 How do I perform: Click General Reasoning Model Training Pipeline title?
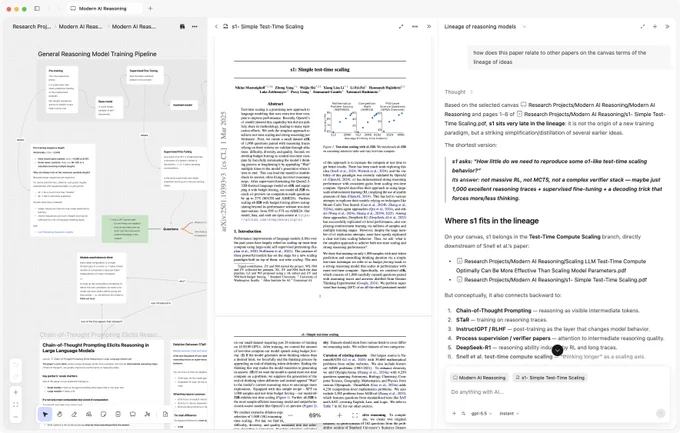pyautogui.click(x=97, y=54)
